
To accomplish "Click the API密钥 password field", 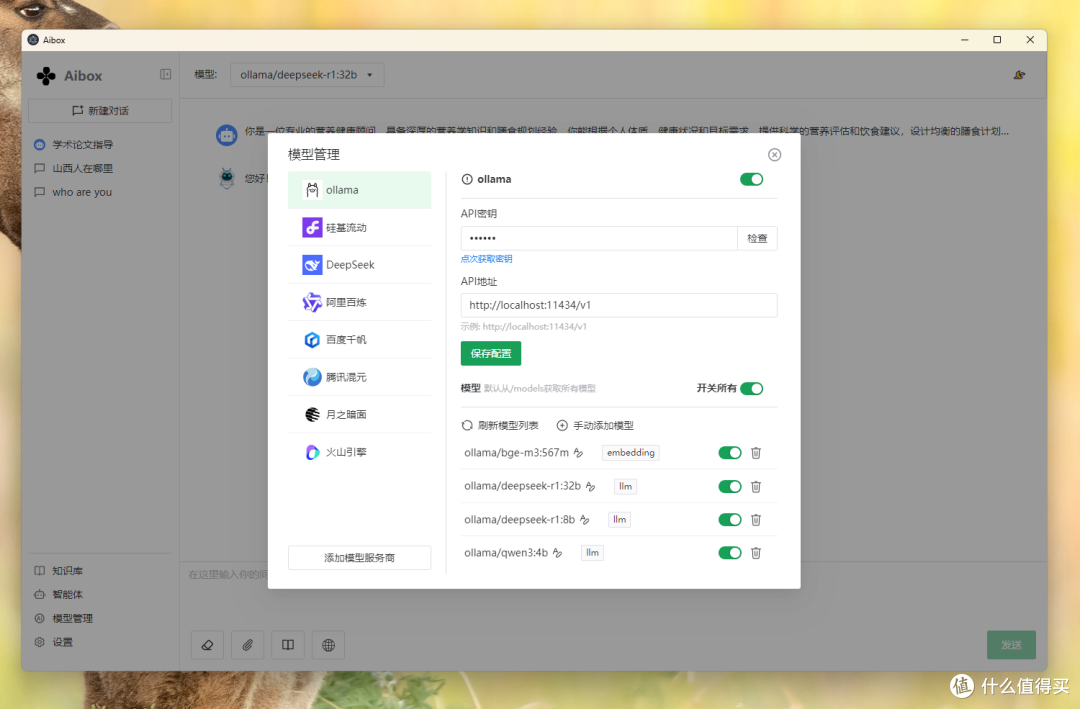I will pyautogui.click(x=599, y=238).
